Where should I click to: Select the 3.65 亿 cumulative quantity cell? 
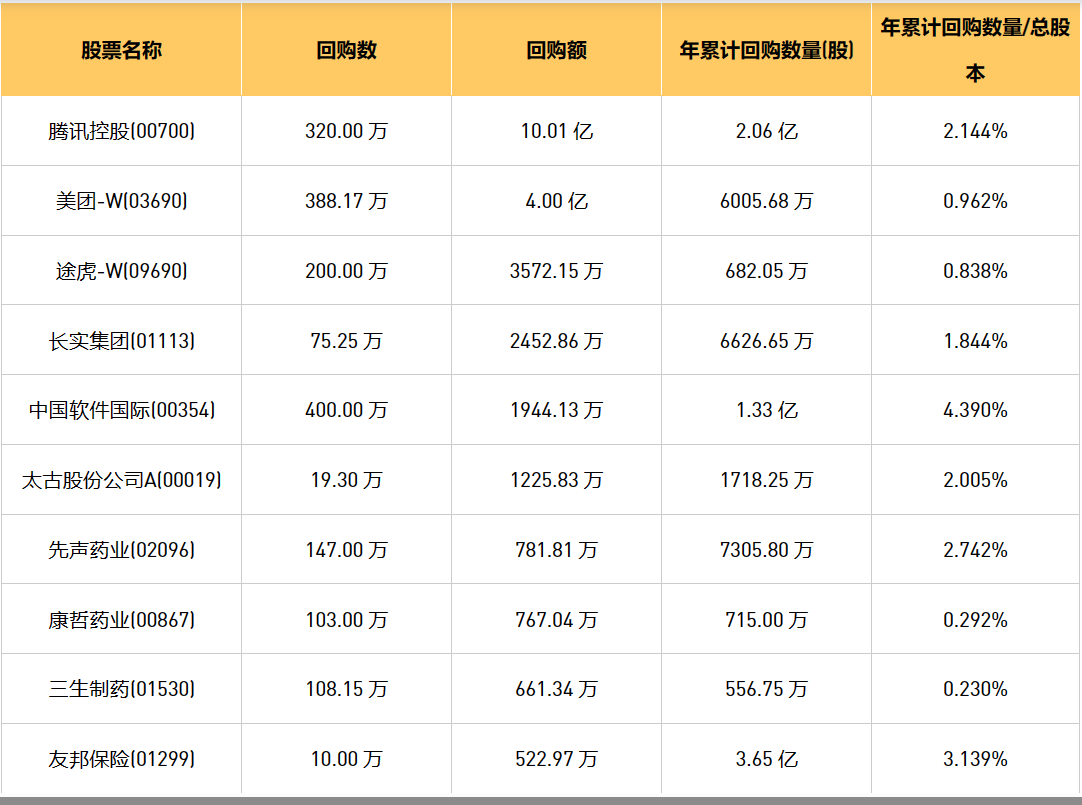pyautogui.click(x=766, y=759)
